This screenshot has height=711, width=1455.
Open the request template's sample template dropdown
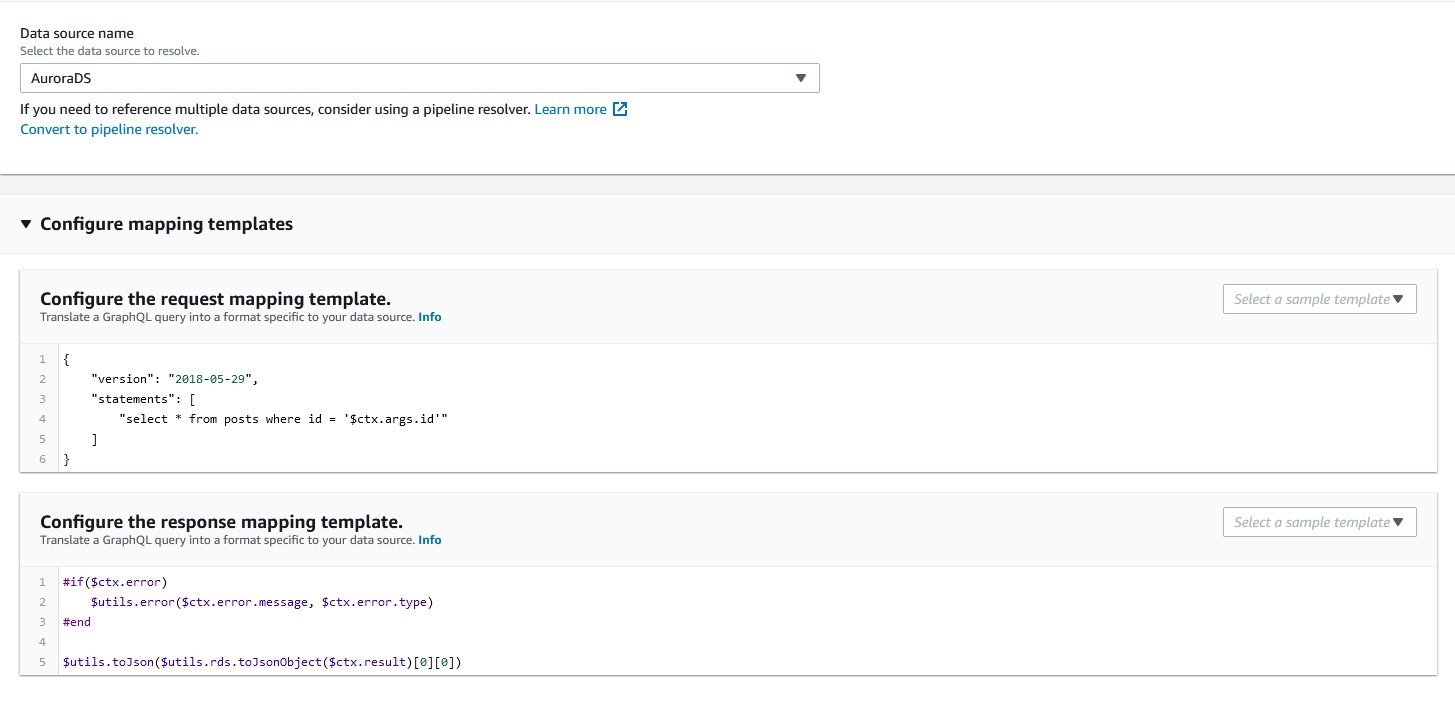[1319, 299]
